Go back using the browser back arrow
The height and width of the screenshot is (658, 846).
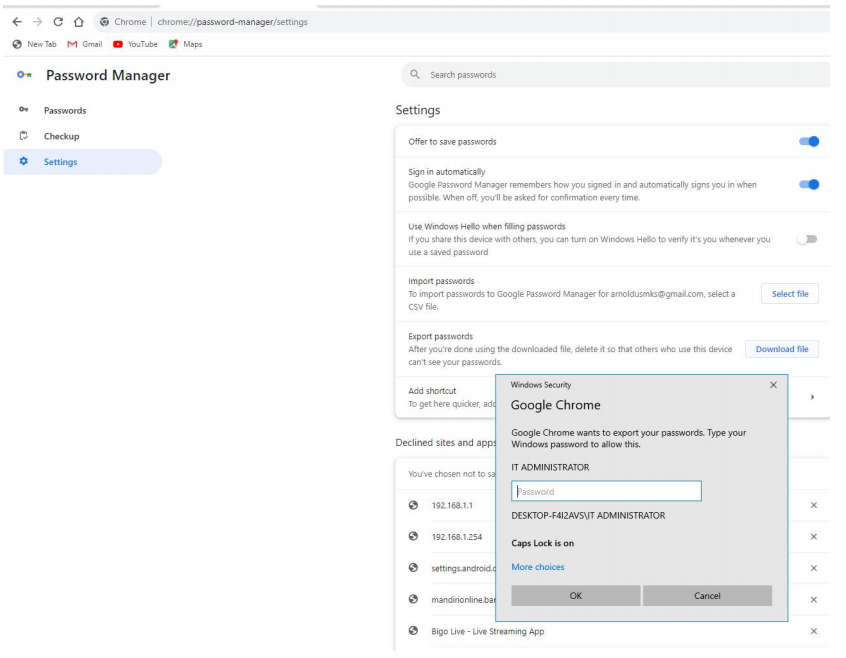point(17,22)
